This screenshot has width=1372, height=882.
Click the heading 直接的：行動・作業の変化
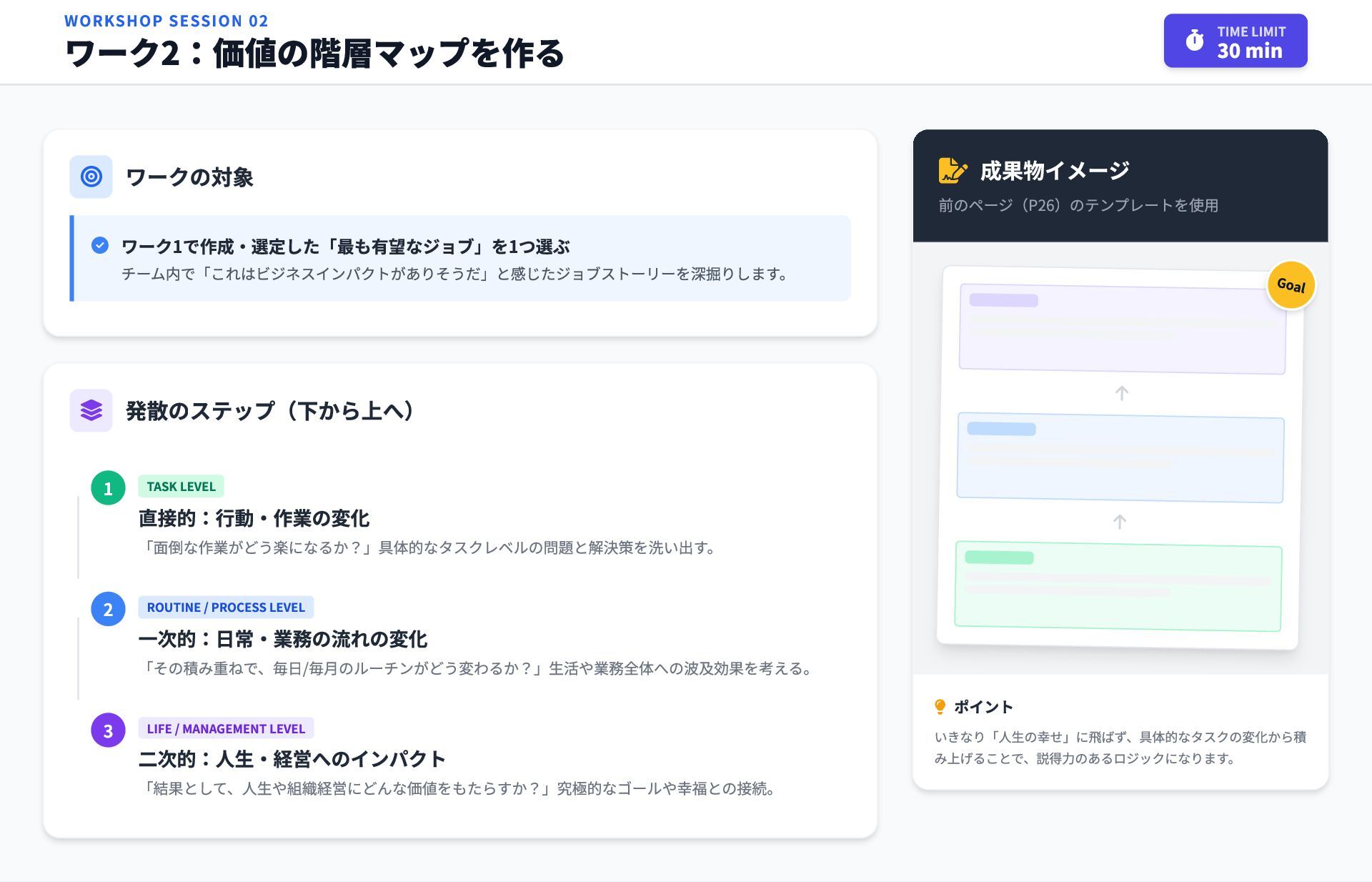(254, 518)
